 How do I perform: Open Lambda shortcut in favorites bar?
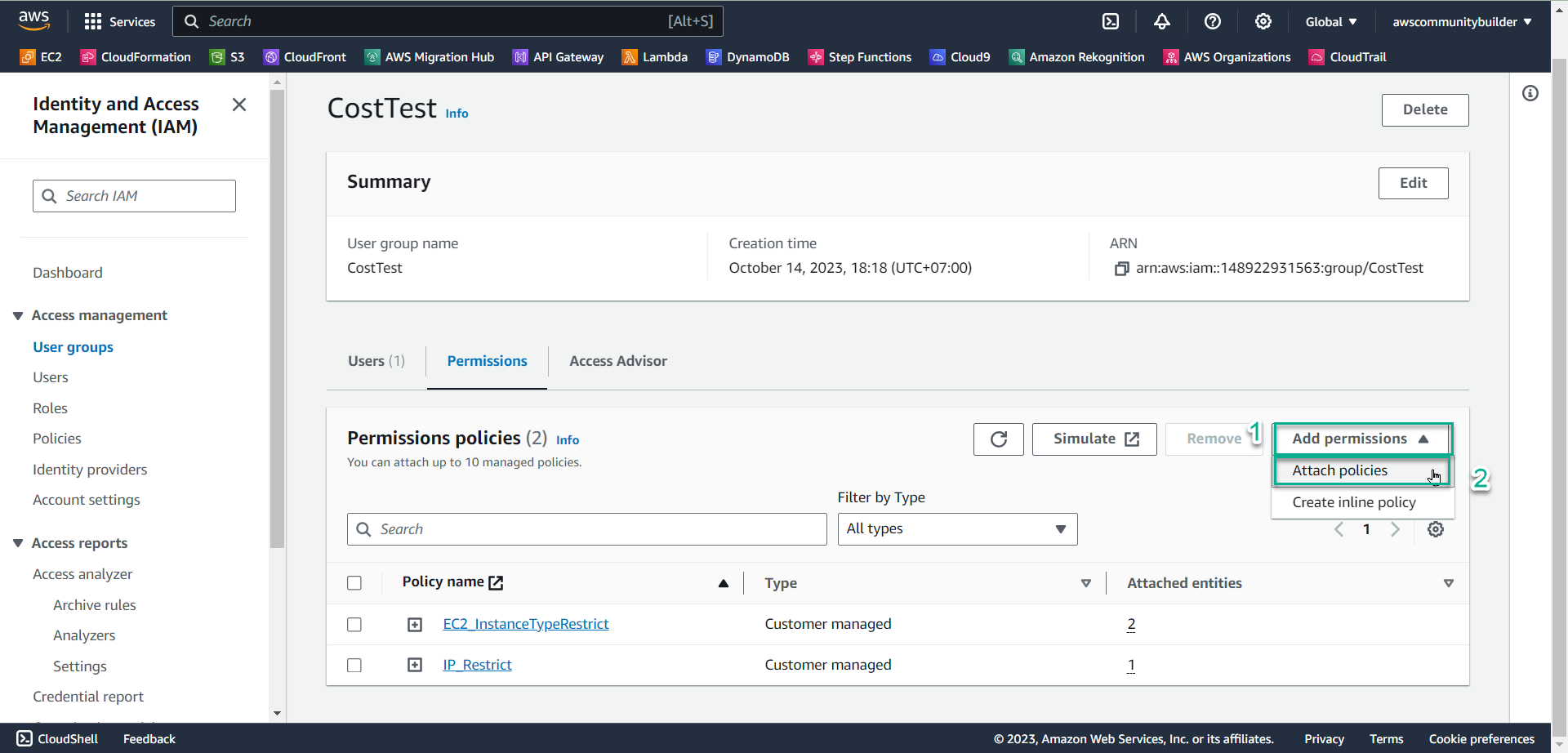tap(655, 56)
